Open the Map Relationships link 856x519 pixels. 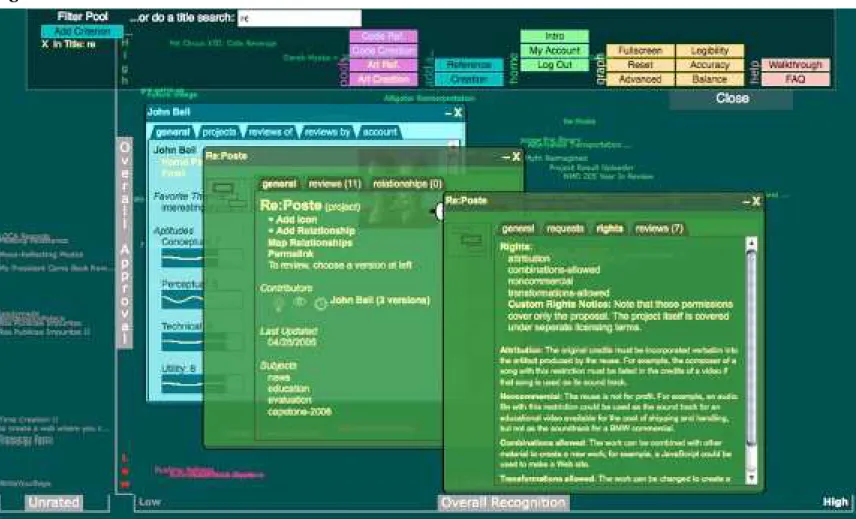[310, 243]
